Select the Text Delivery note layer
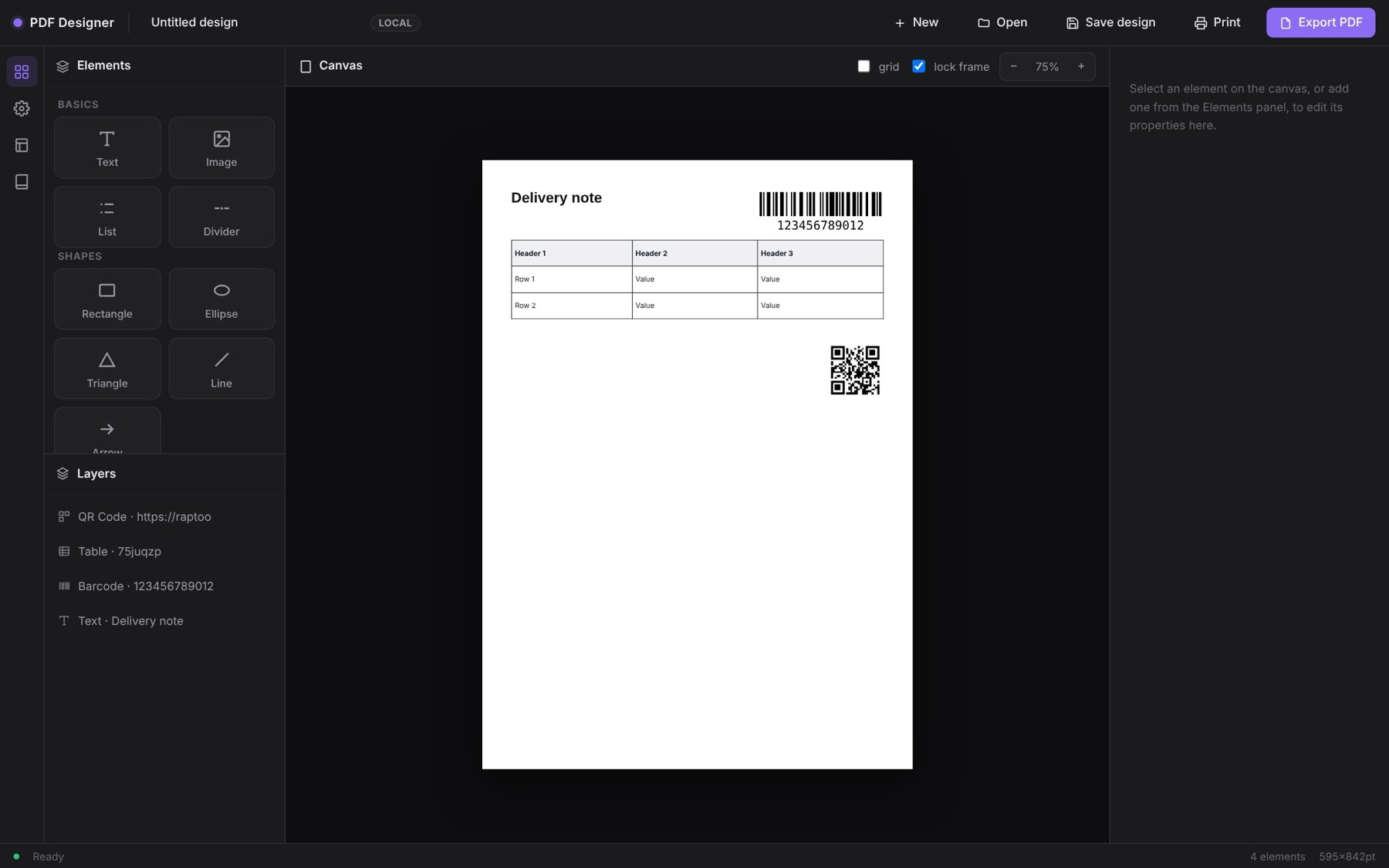This screenshot has width=1389, height=868. [164, 621]
